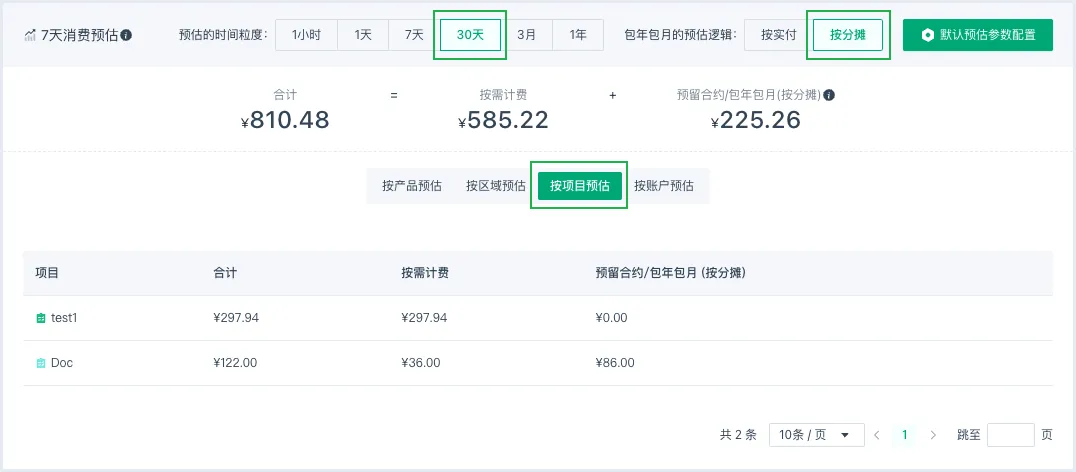Switch to 按产品预估 tab
The image size is (1076, 472).
411,185
